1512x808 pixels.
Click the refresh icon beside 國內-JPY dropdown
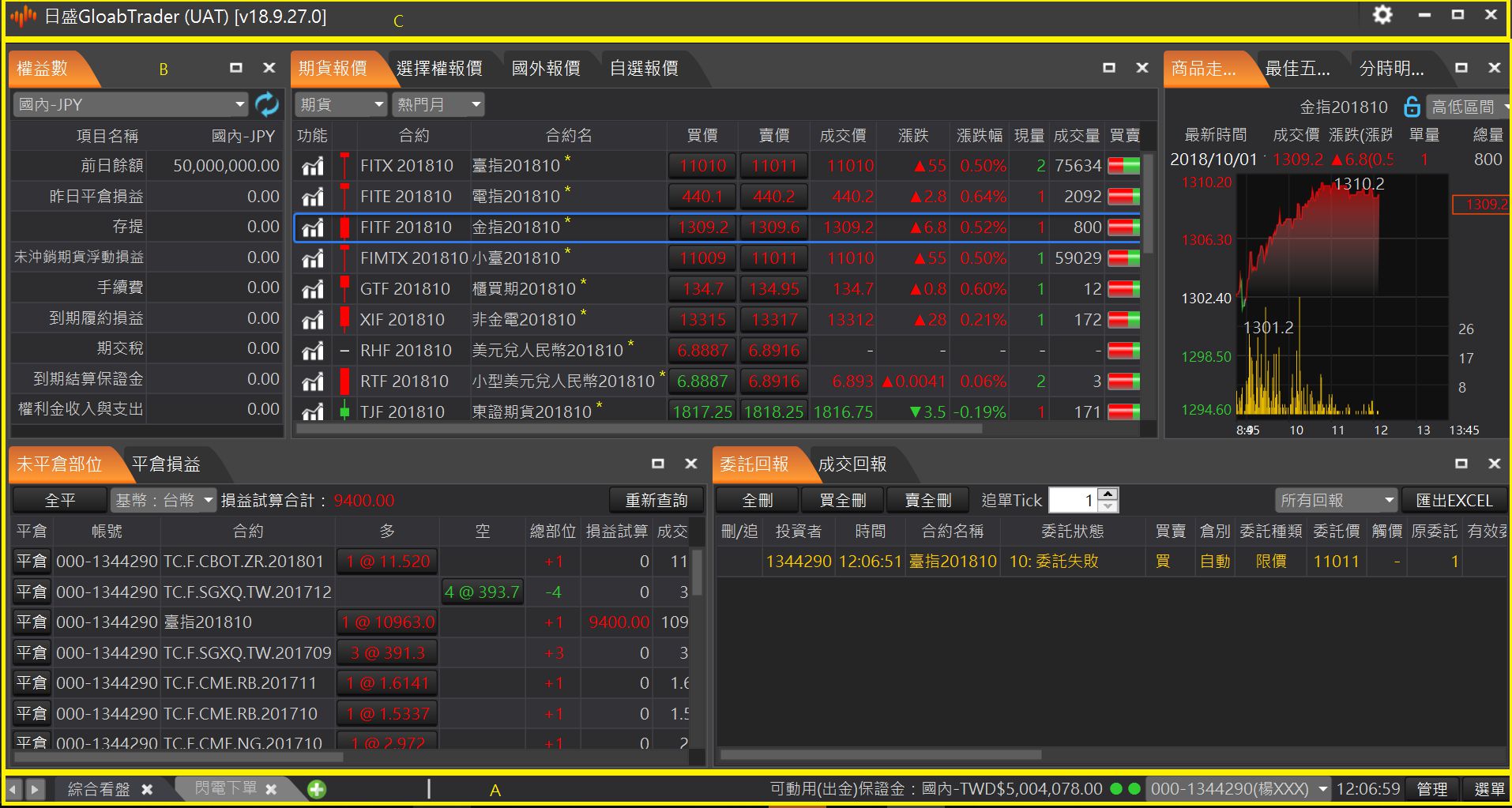(x=267, y=104)
